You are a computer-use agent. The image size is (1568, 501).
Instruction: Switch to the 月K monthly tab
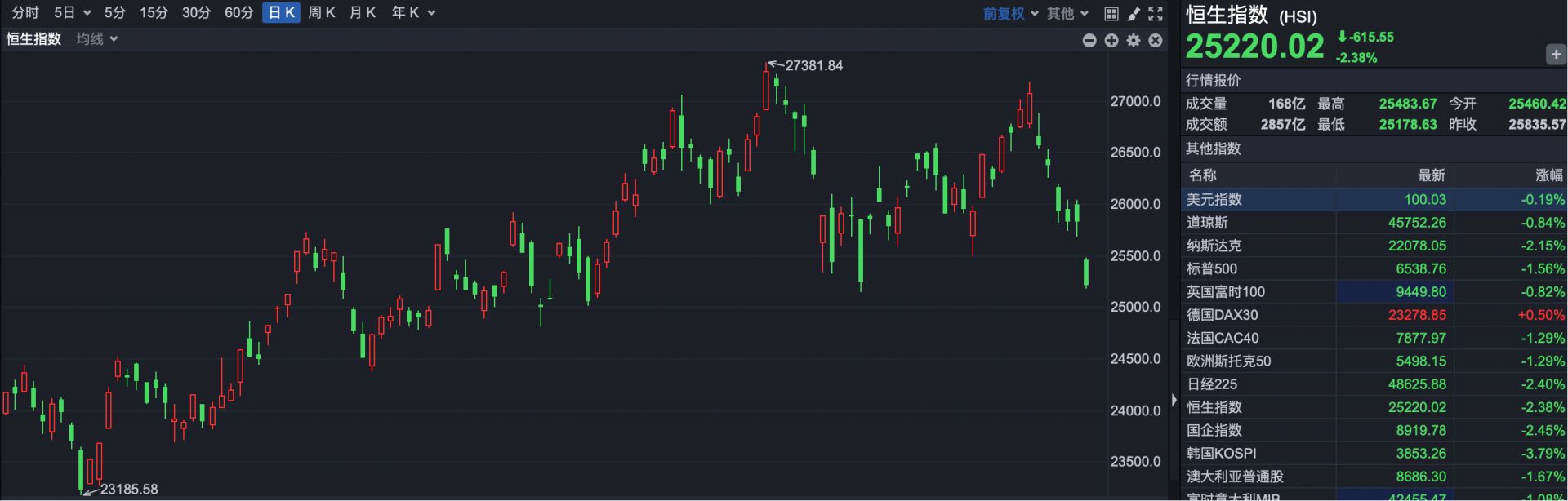[363, 12]
